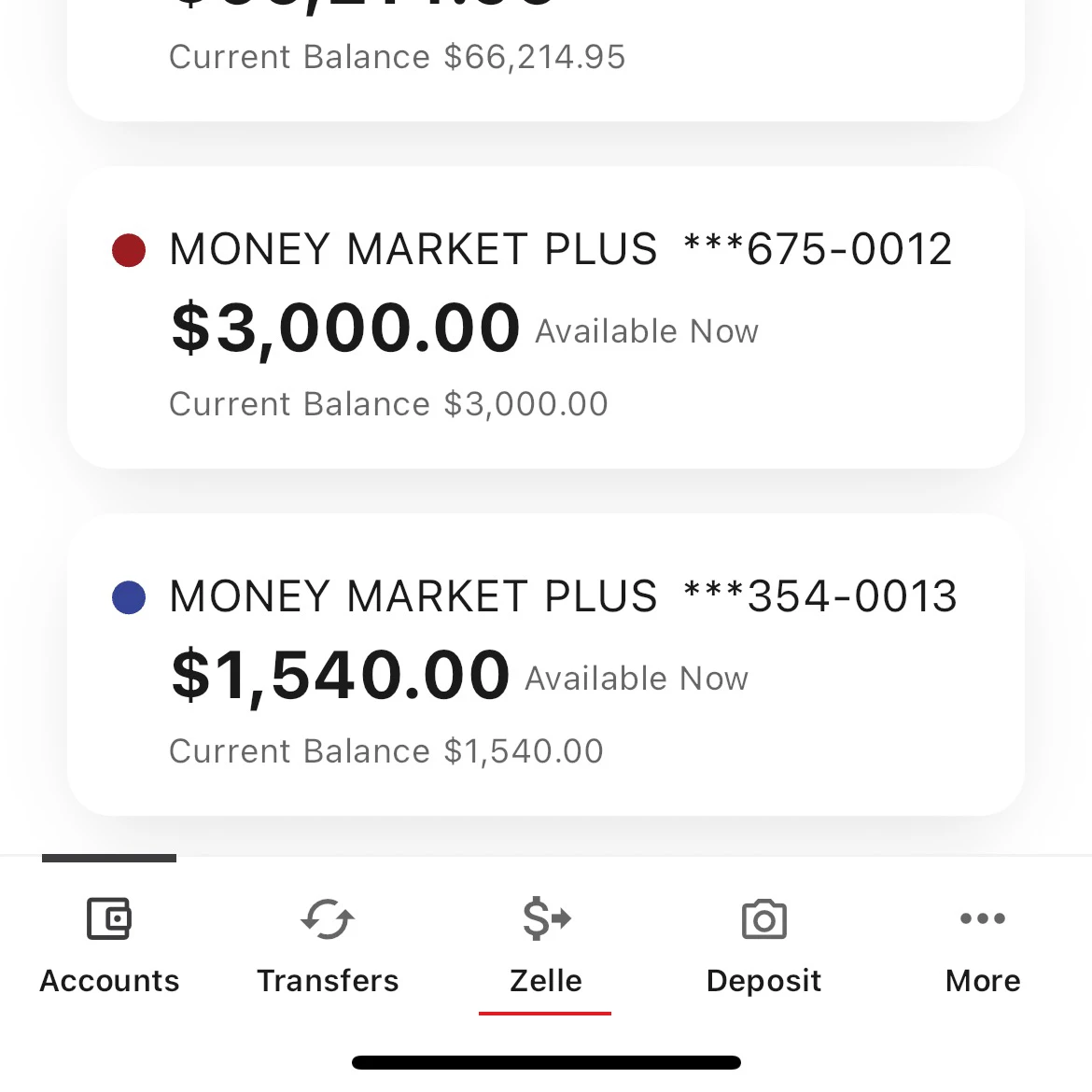Tap the Accounts label in bottom navigation
The image size is (1092, 1092).
click(x=109, y=980)
